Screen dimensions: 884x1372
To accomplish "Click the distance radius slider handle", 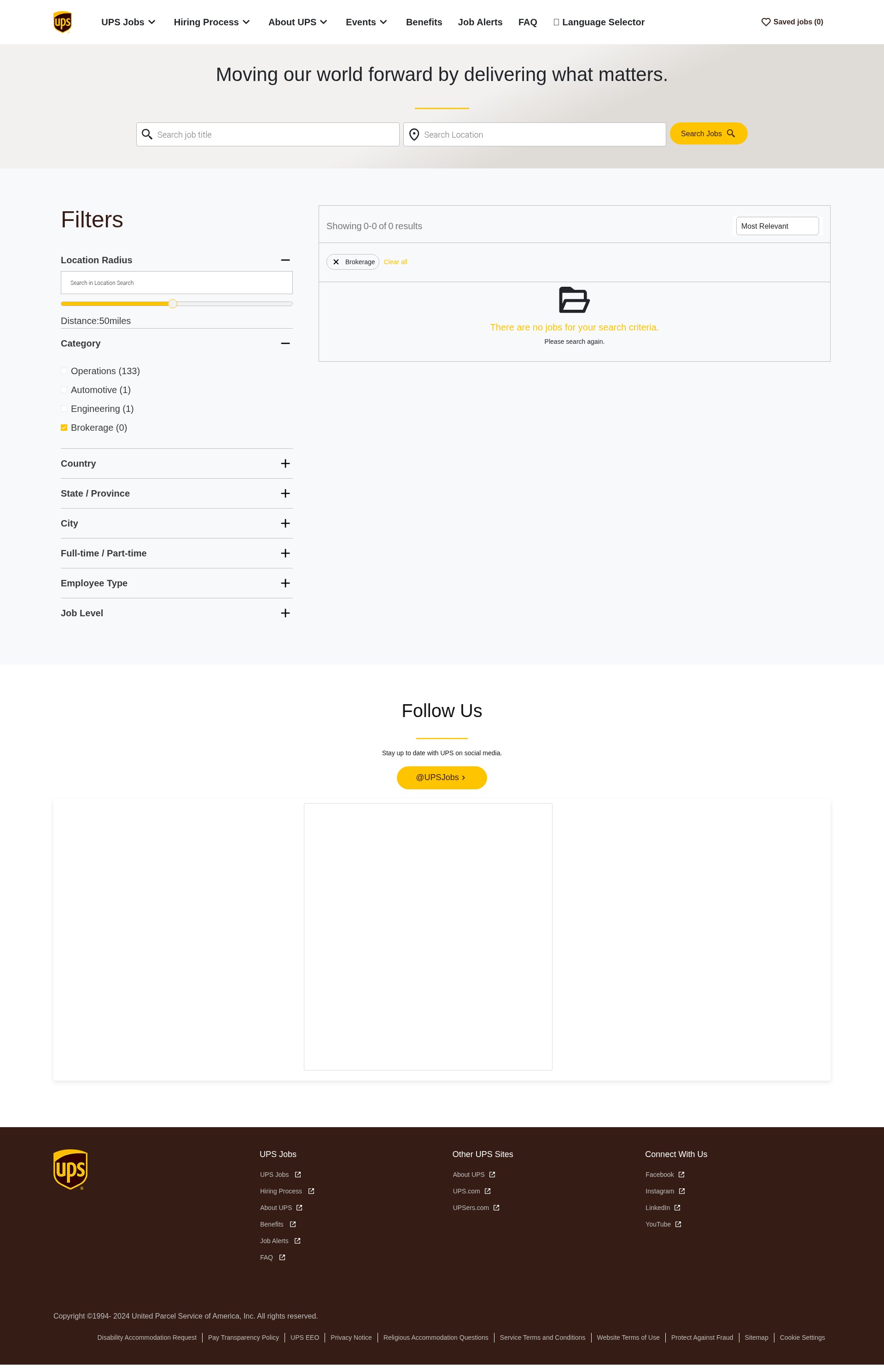I will [172, 304].
